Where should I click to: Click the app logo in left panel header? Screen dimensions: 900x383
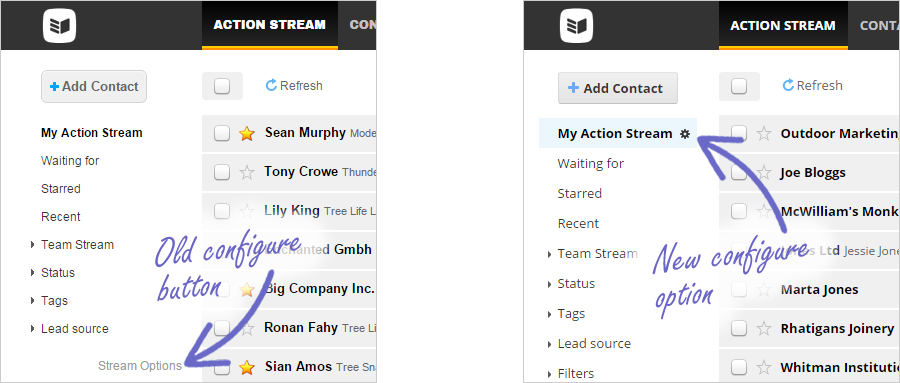click(x=60, y=26)
